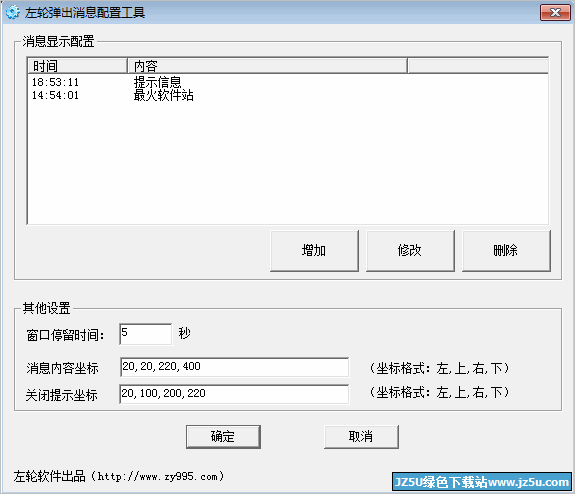Click the 增加 button
This screenshot has height=494, width=575.
(x=314, y=251)
